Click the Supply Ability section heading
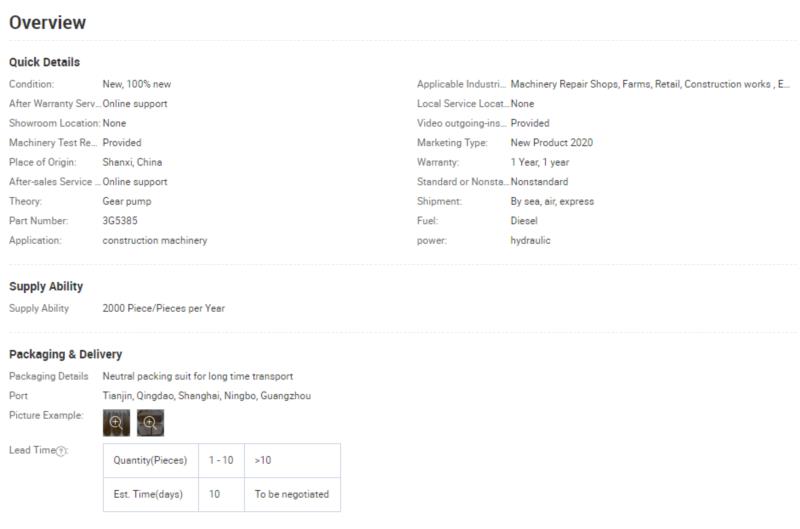 46,287
